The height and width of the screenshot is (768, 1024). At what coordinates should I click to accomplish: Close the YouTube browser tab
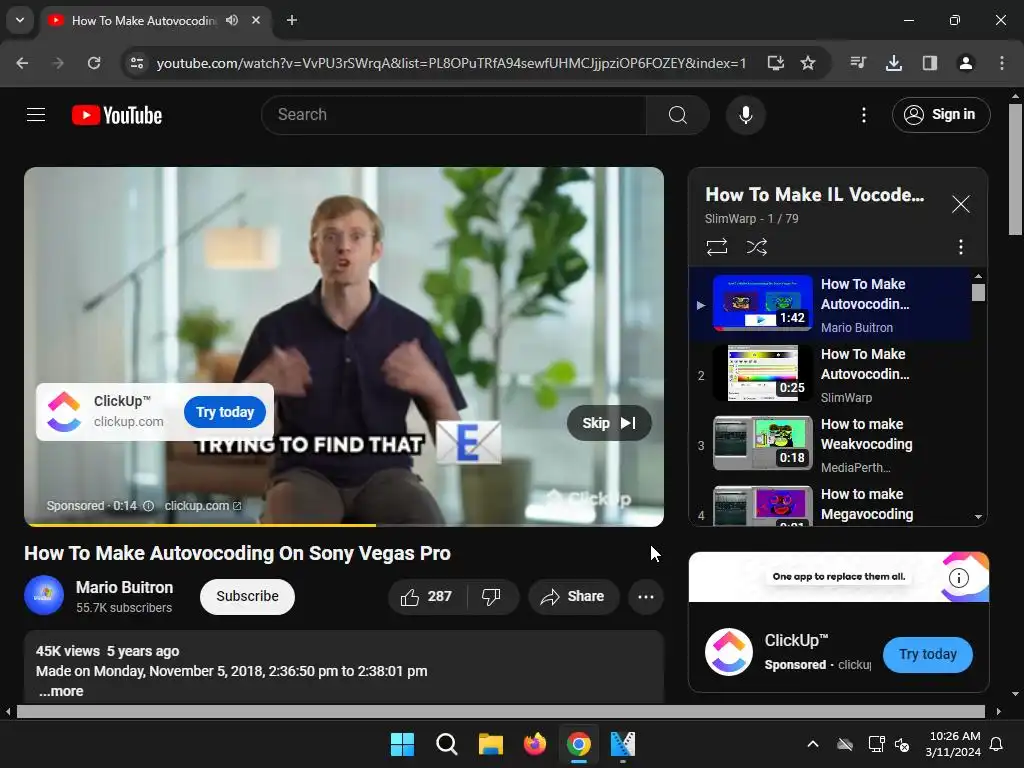pos(256,20)
